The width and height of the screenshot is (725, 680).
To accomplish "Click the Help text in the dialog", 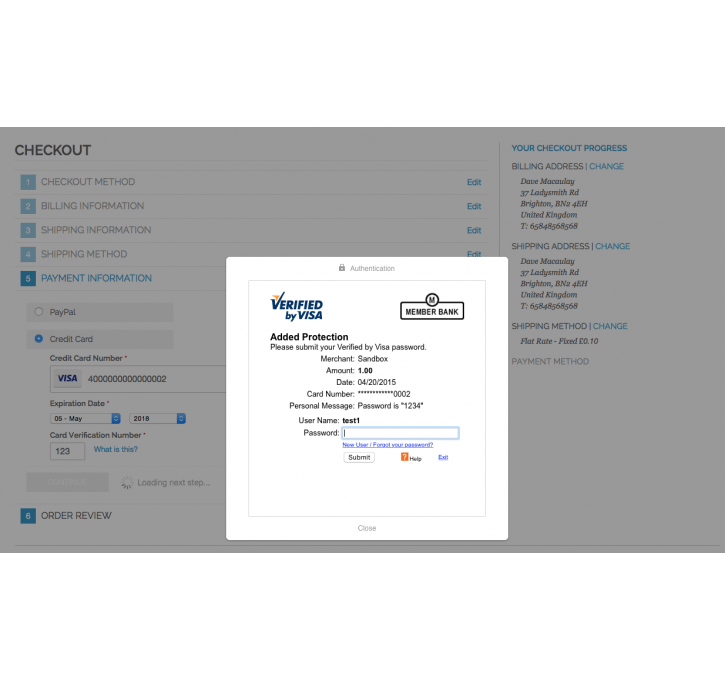I will tap(415, 459).
